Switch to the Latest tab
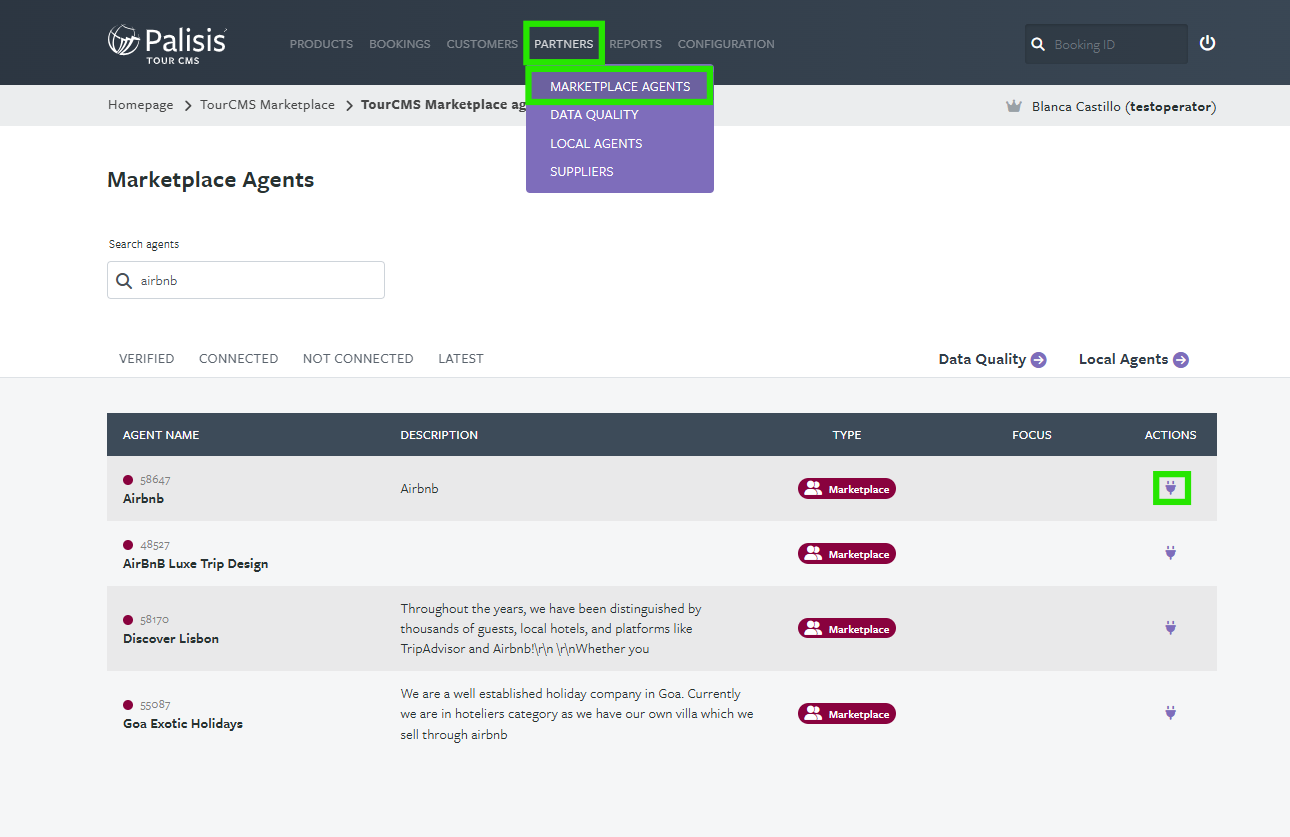 [461, 359]
